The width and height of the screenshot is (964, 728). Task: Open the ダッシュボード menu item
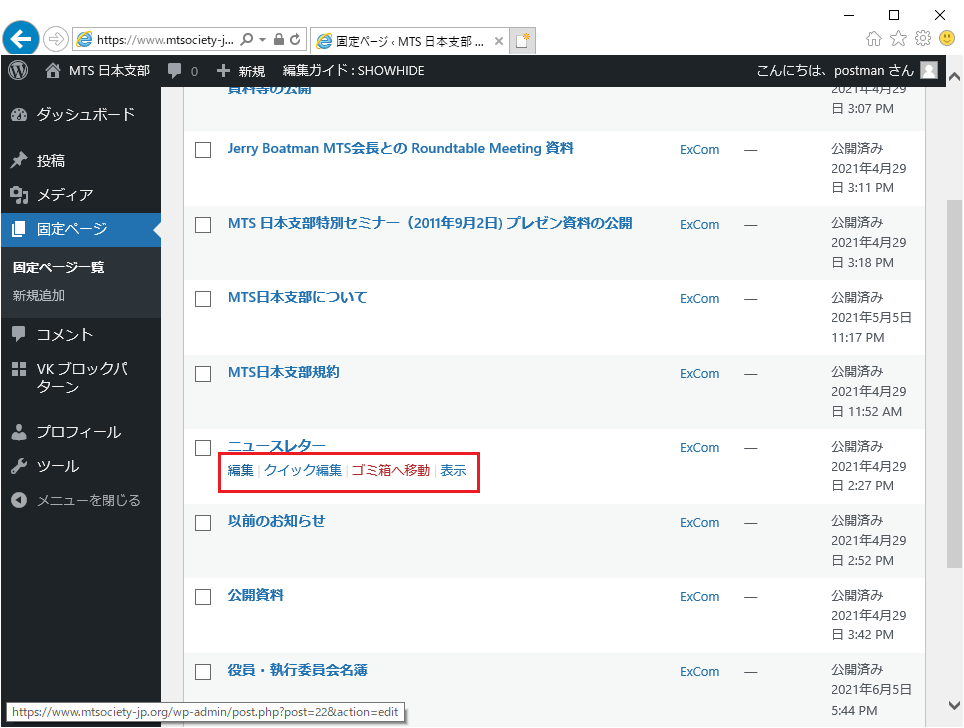point(85,114)
